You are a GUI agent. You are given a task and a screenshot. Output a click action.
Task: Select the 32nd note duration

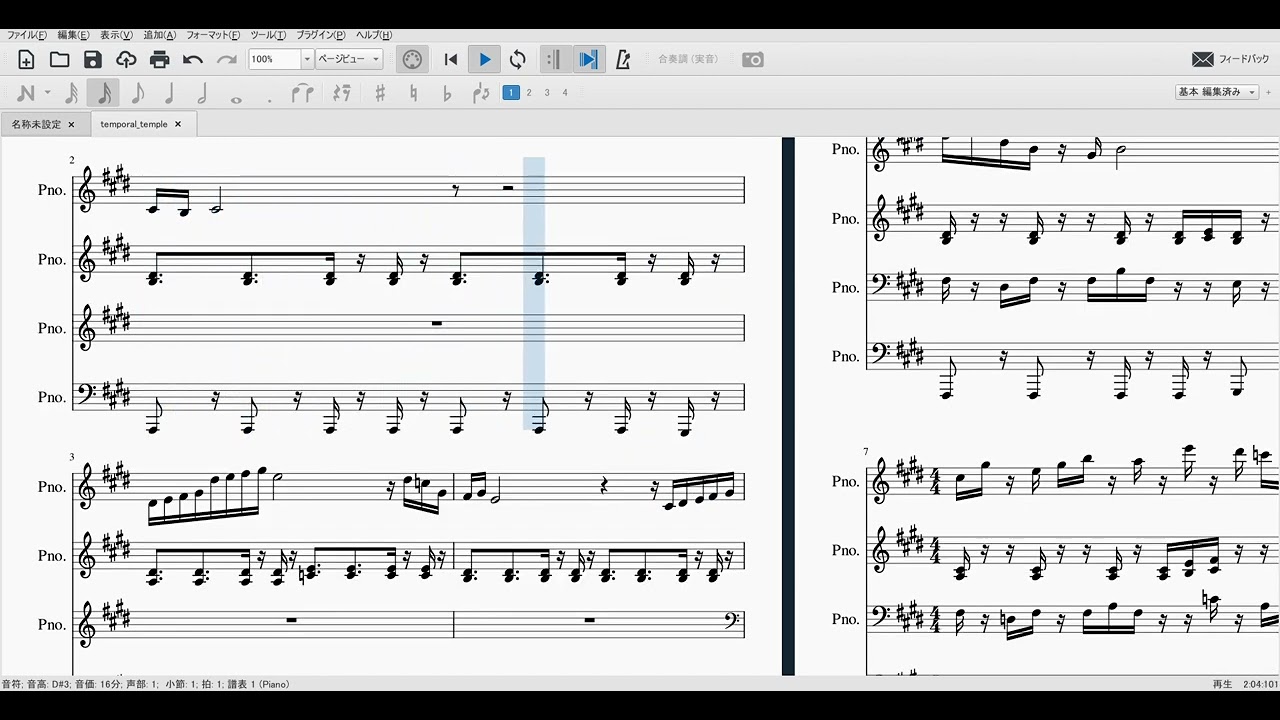tap(71, 94)
